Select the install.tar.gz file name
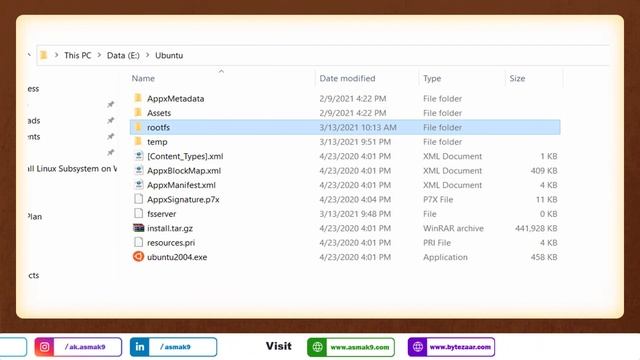This screenshot has width=640, height=360. (170, 228)
